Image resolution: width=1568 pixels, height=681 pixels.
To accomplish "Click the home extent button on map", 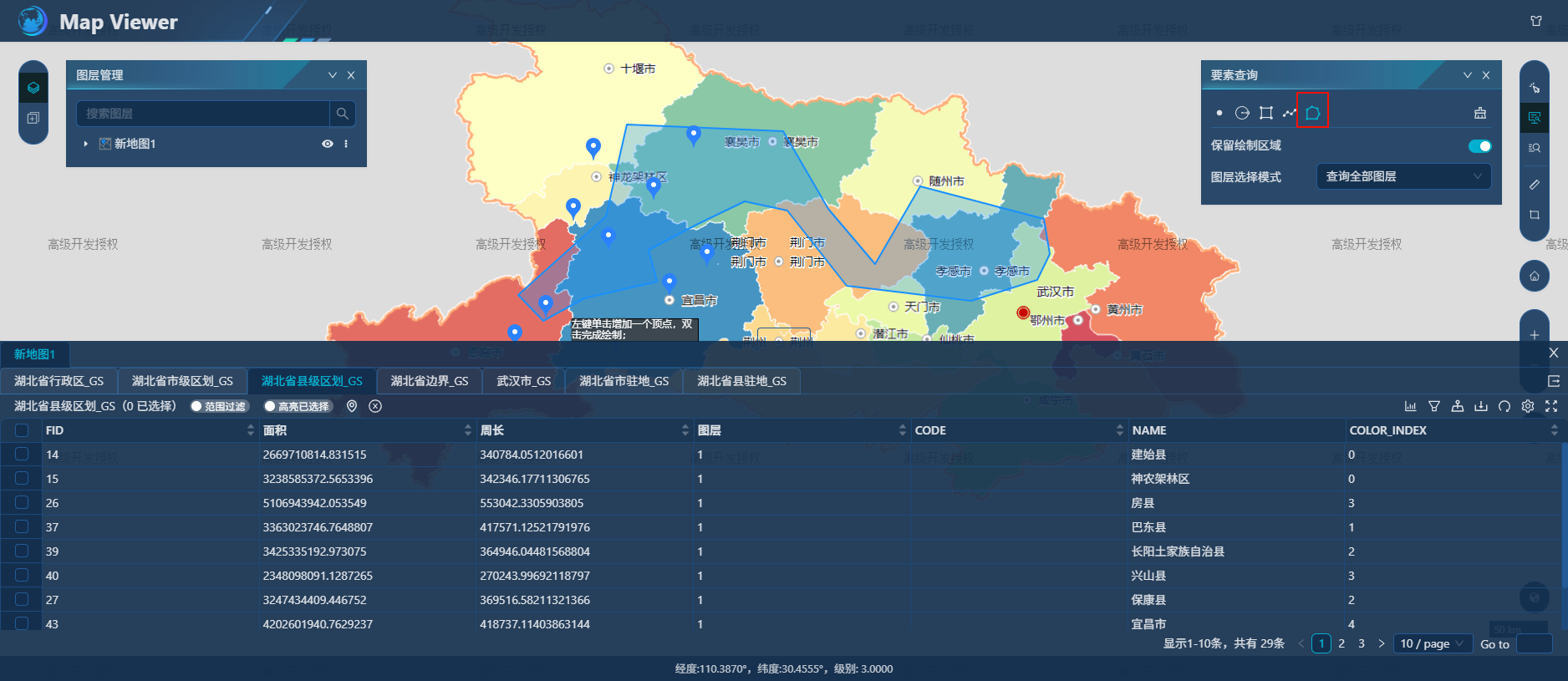I will pos(1535,276).
